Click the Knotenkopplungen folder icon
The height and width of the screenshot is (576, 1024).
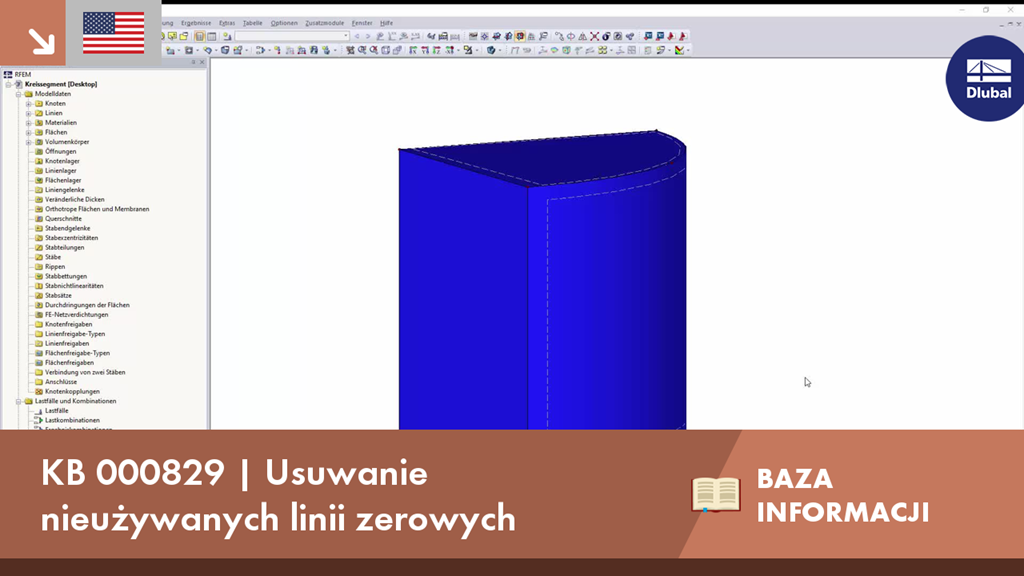39,392
